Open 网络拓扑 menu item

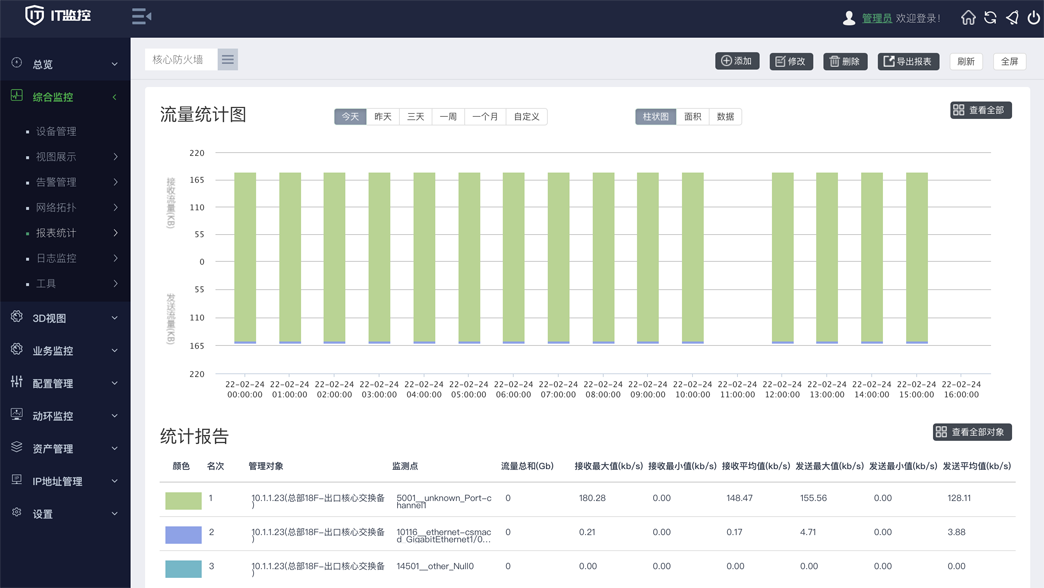pyautogui.click(x=56, y=207)
